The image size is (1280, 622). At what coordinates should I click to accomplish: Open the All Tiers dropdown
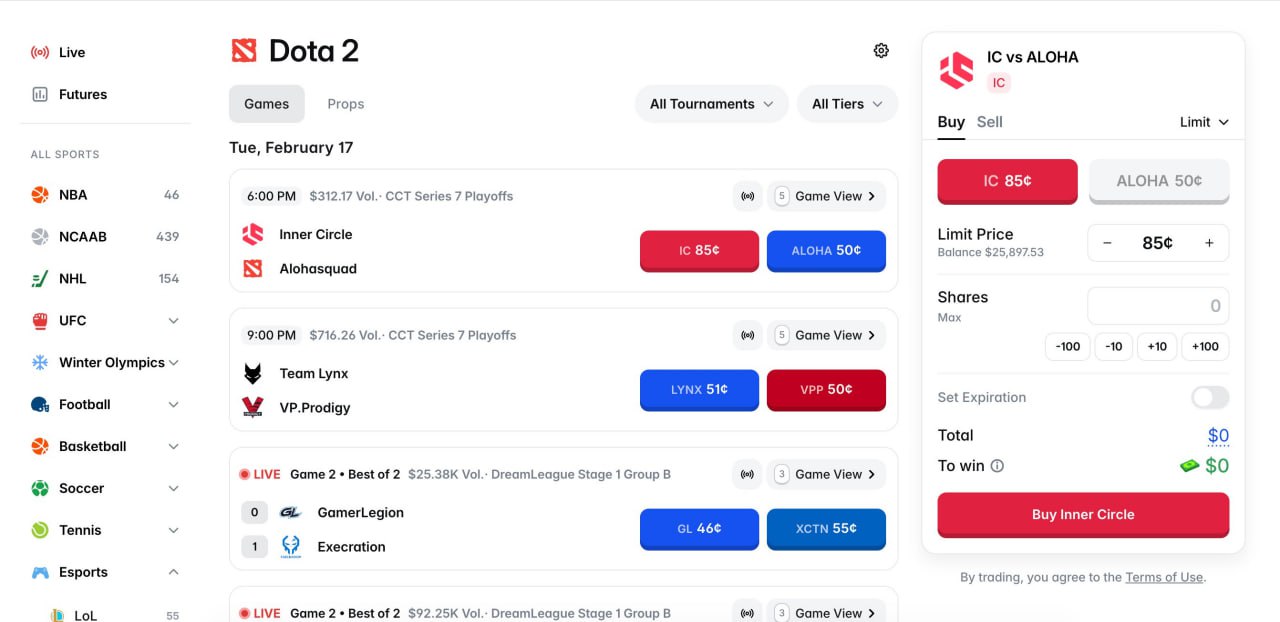[x=847, y=103]
